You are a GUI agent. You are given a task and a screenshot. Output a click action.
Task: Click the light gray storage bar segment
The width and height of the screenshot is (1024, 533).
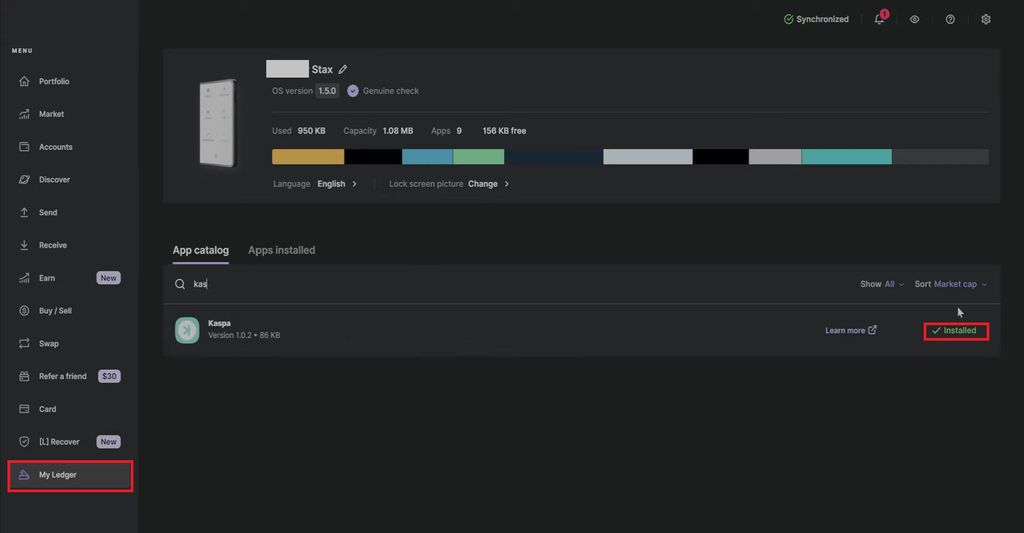648,157
